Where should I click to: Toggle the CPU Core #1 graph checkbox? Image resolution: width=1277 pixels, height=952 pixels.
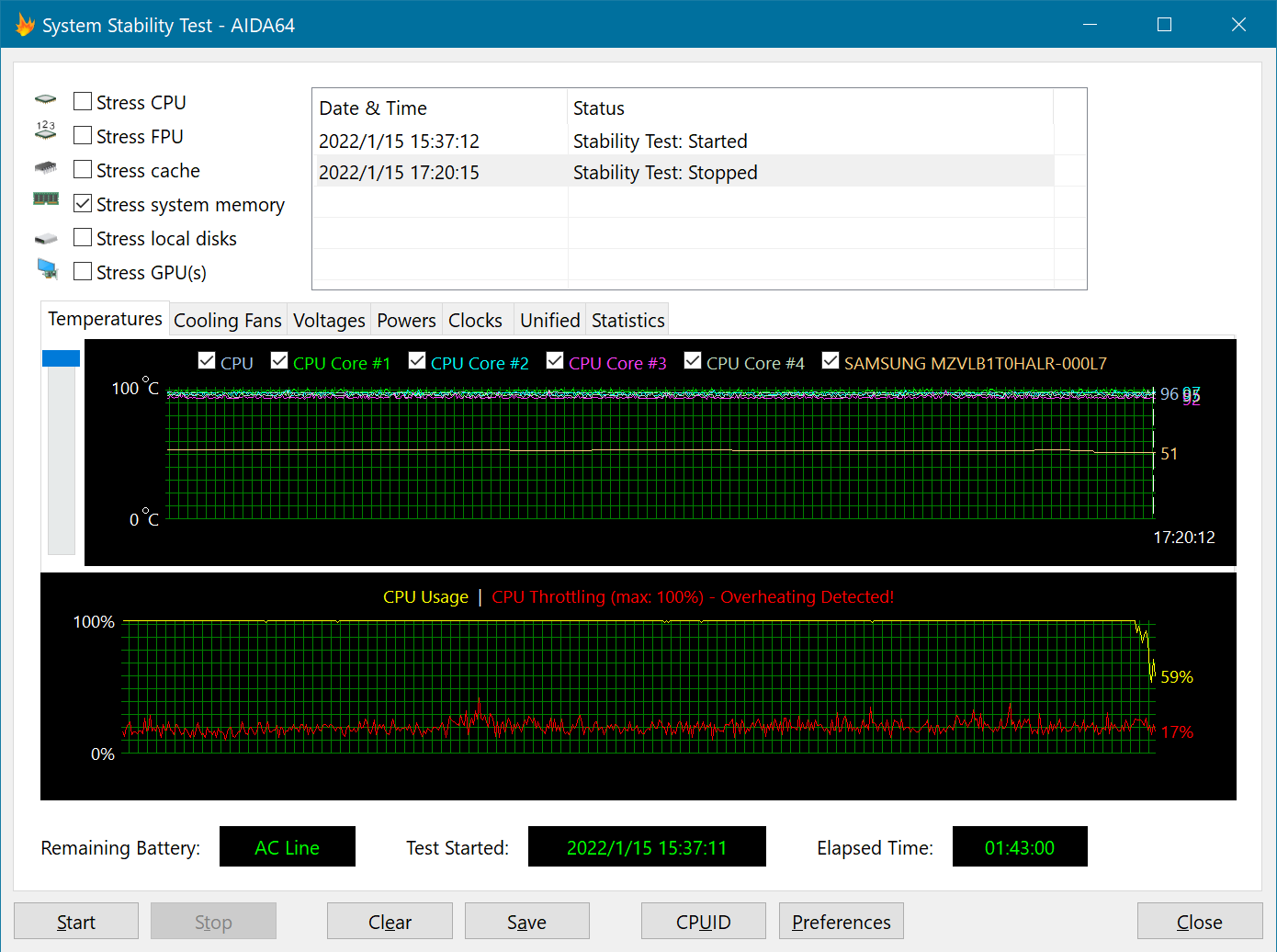click(x=279, y=361)
